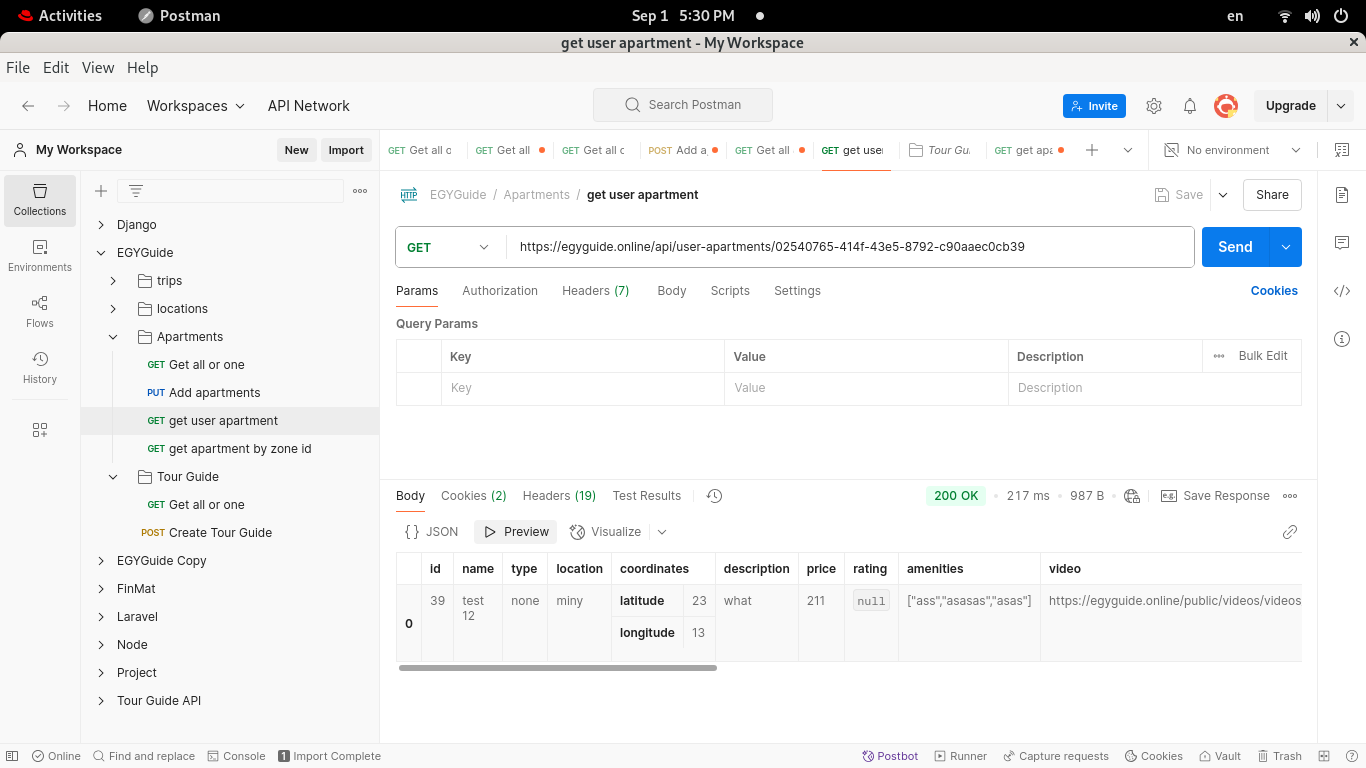Switch to the request Body tab
The image size is (1366, 768).
point(672,291)
